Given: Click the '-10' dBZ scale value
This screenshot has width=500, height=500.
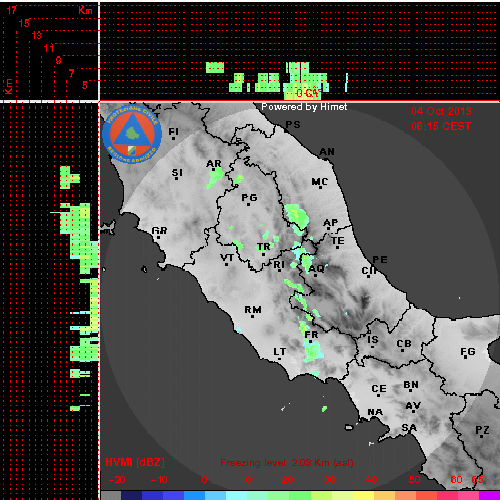Looking at the screenshot, I should tap(159, 480).
